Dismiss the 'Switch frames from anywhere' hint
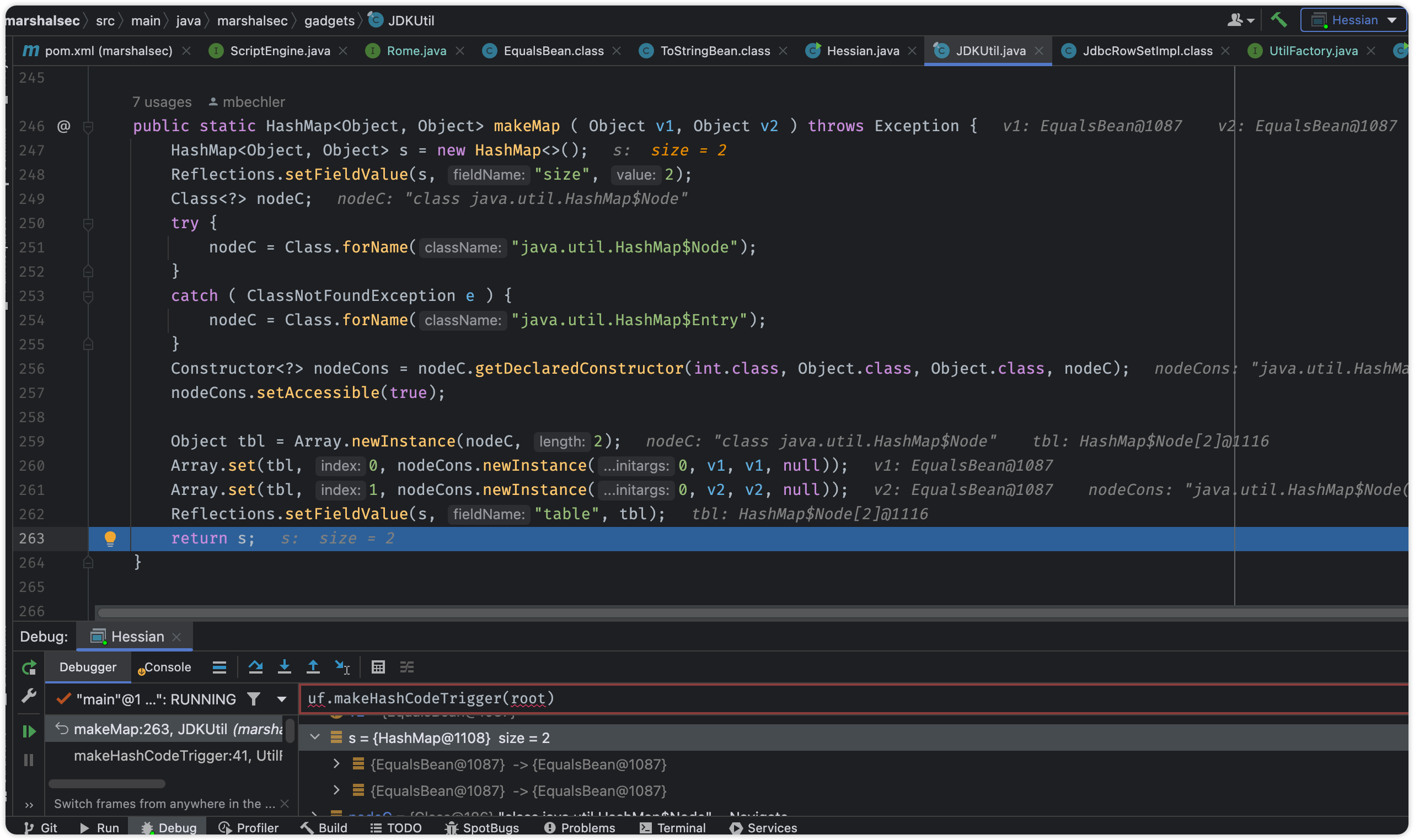This screenshot has height=840, width=1414. point(285,804)
